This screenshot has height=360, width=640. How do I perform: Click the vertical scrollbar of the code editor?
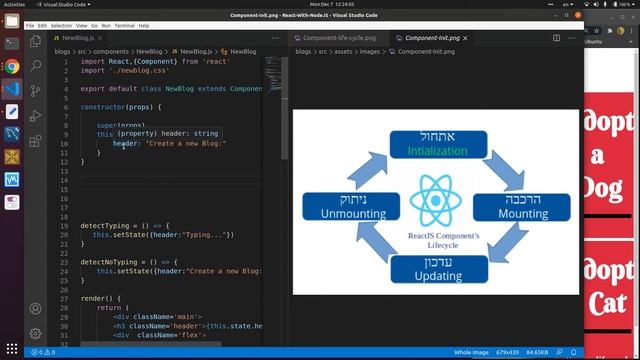pyautogui.click(x=285, y=108)
